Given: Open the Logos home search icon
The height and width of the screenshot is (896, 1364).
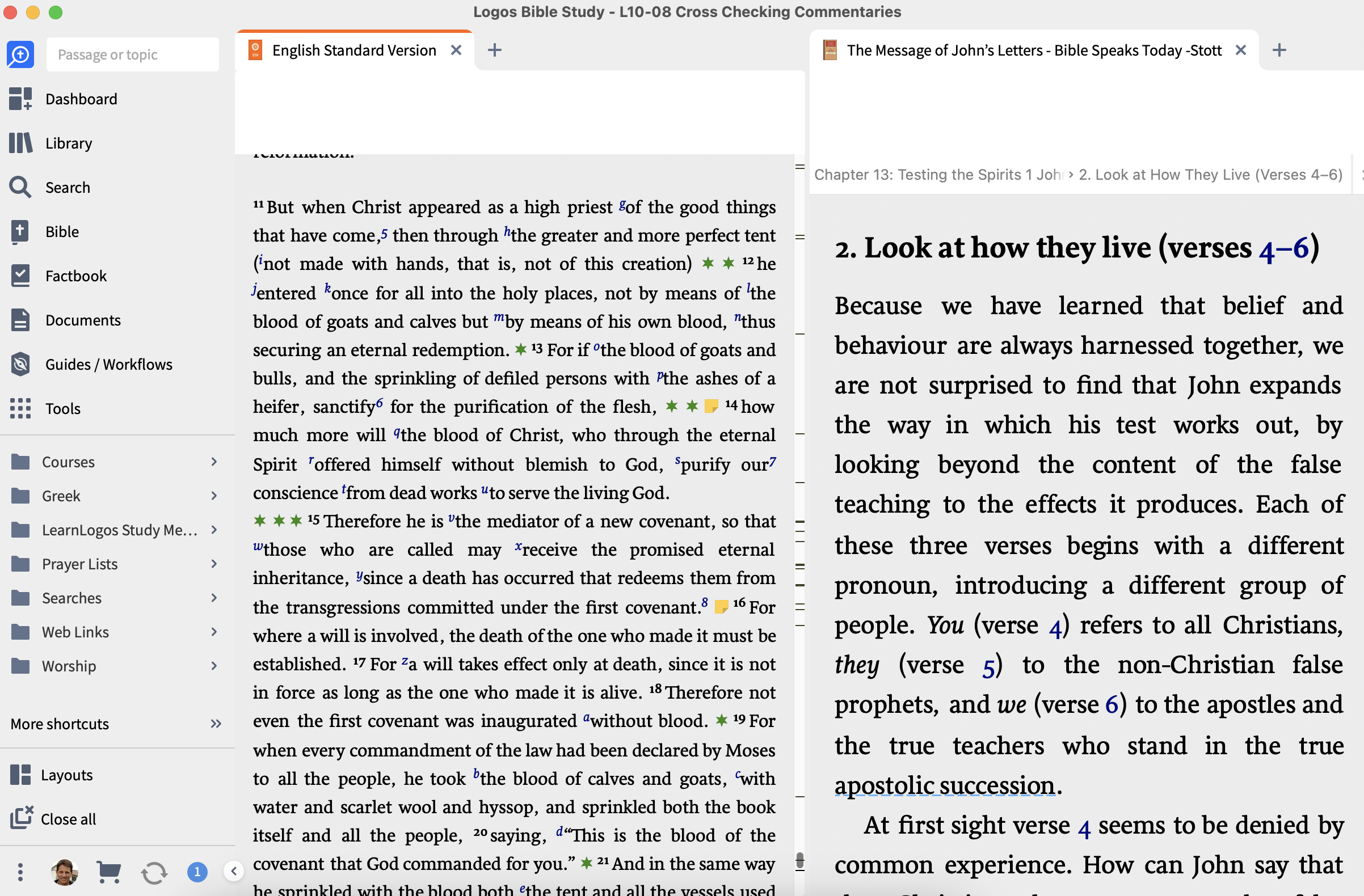Looking at the screenshot, I should click(20, 54).
